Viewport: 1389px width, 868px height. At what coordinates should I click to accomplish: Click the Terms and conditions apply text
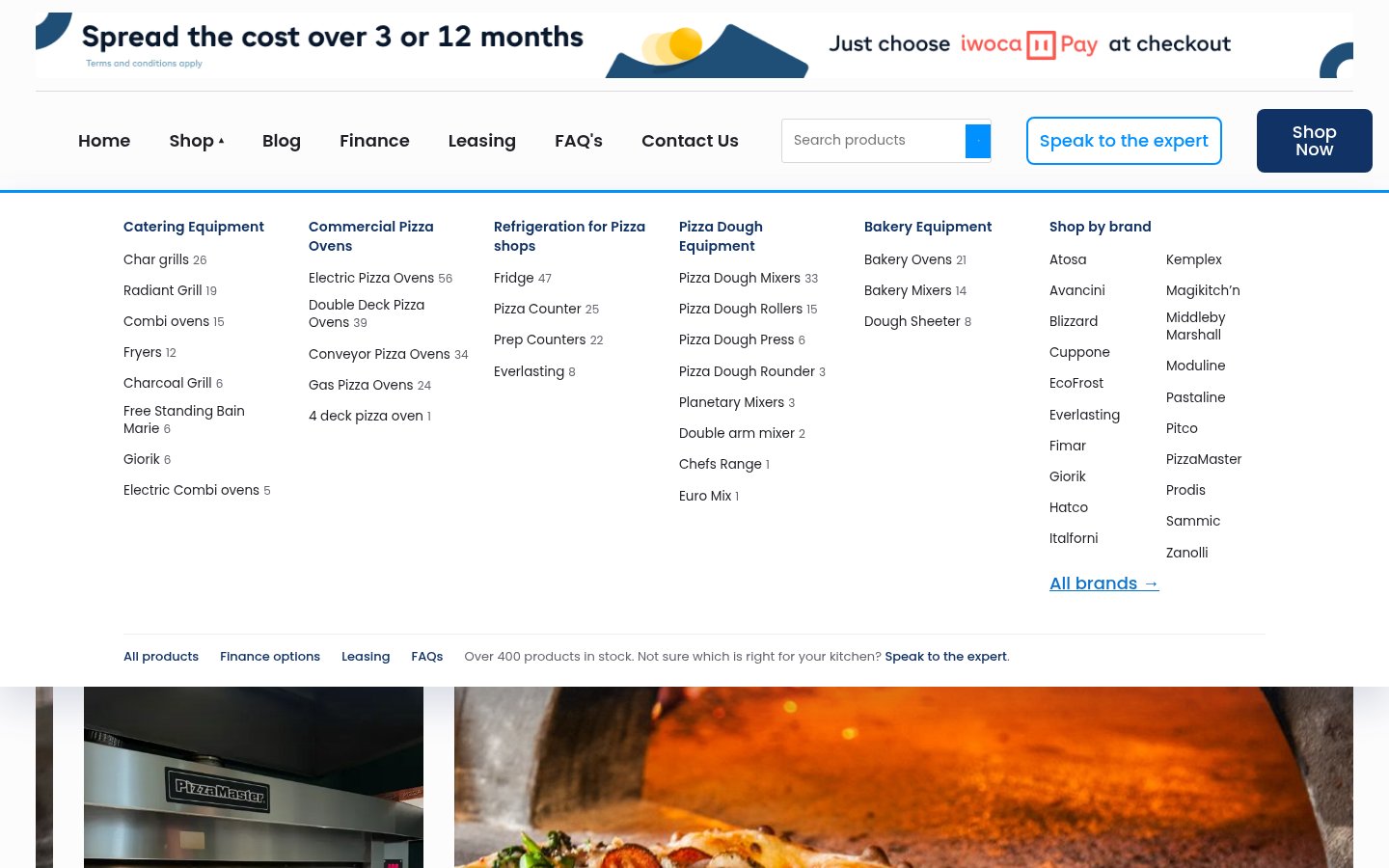pos(144,64)
